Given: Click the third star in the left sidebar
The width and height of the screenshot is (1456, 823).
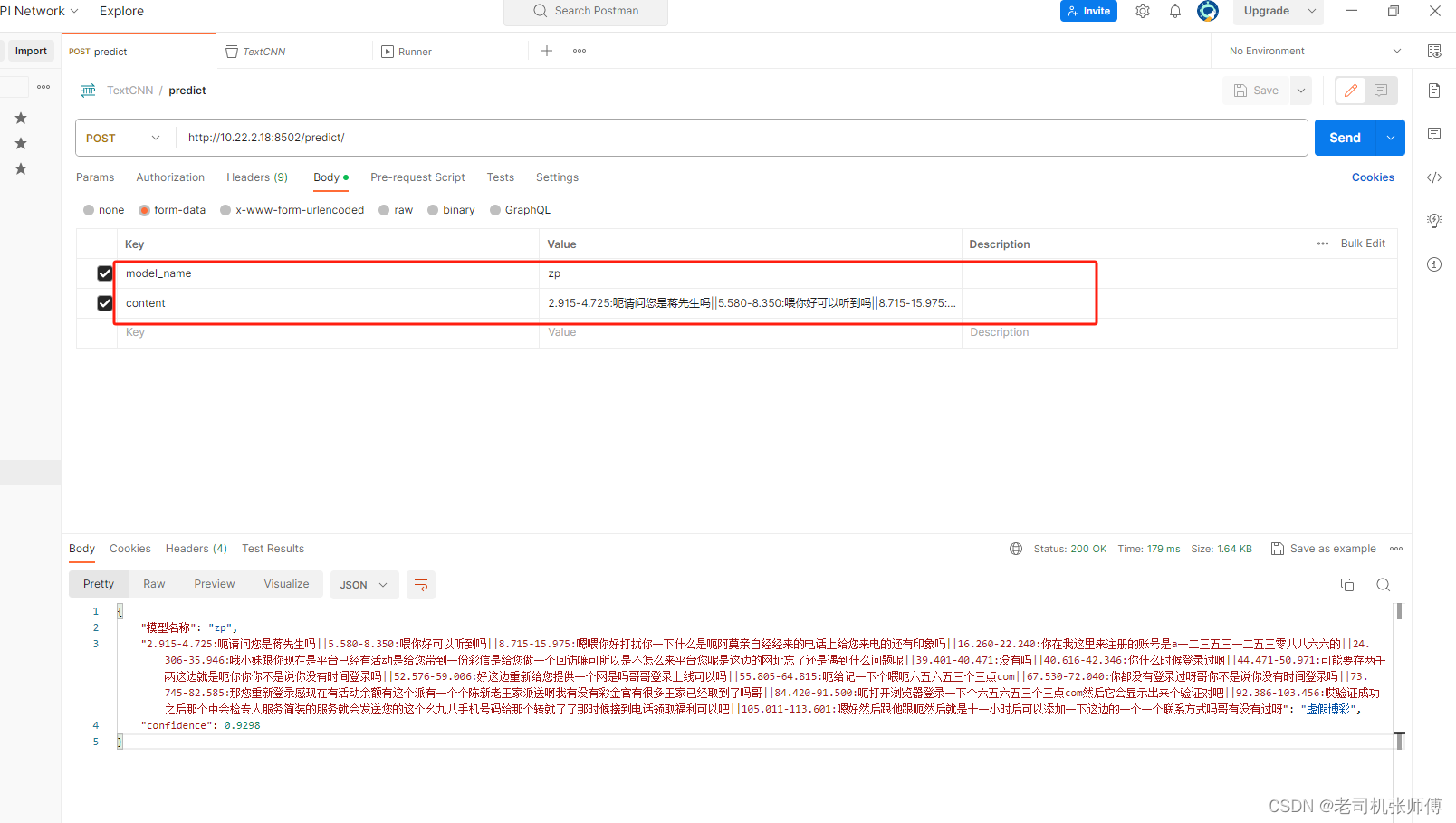Looking at the screenshot, I should (21, 168).
